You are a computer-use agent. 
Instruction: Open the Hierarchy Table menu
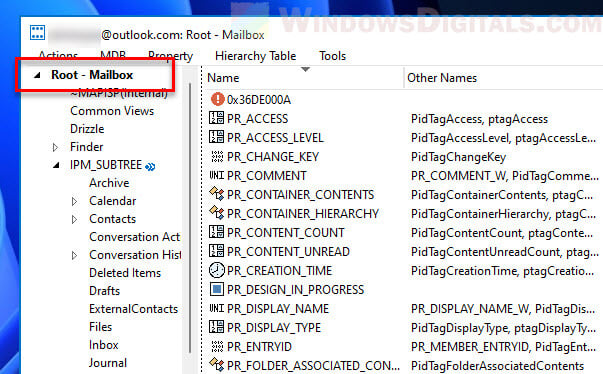(256, 56)
